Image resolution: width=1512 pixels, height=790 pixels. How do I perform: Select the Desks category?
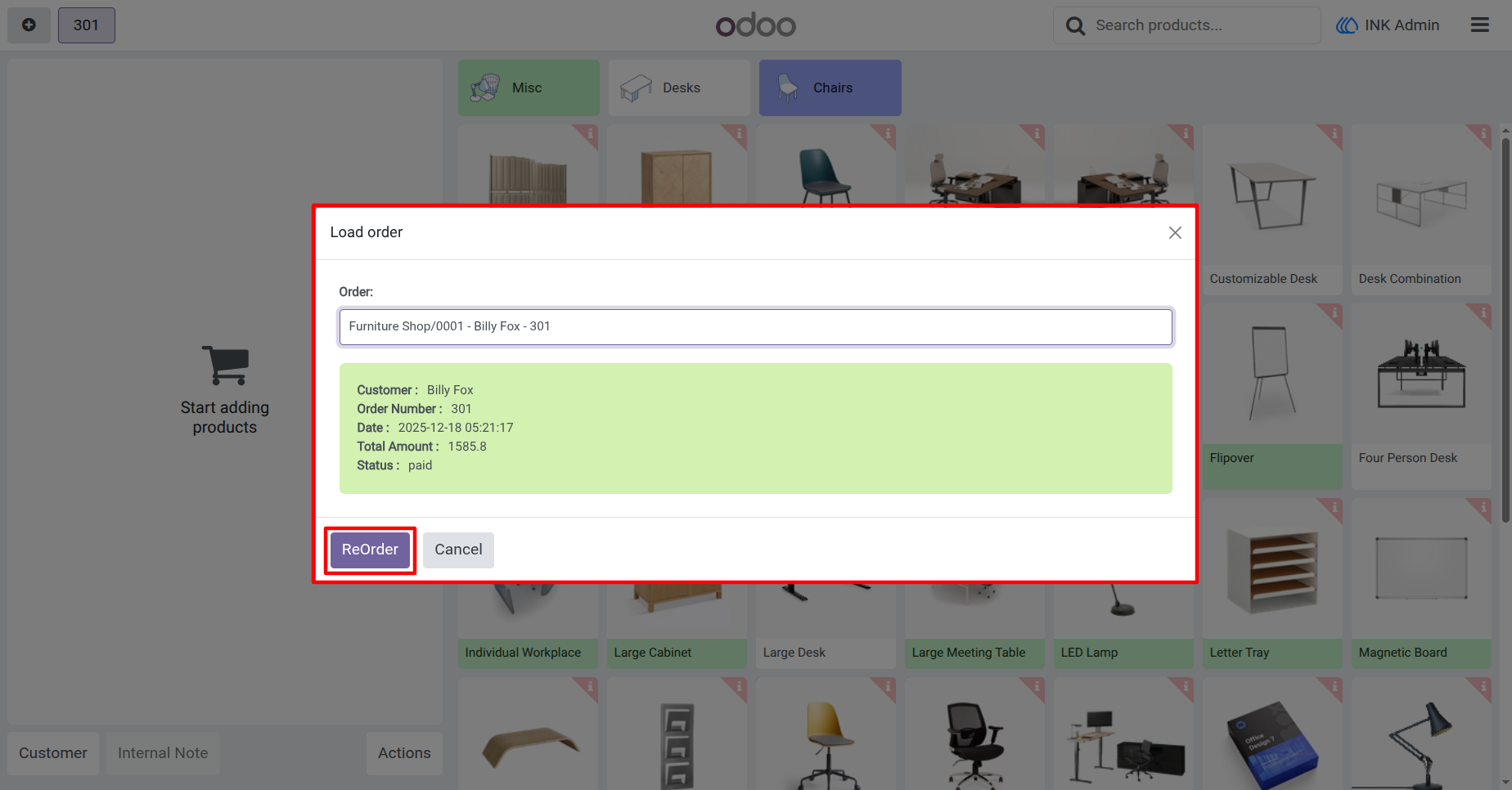coord(679,88)
